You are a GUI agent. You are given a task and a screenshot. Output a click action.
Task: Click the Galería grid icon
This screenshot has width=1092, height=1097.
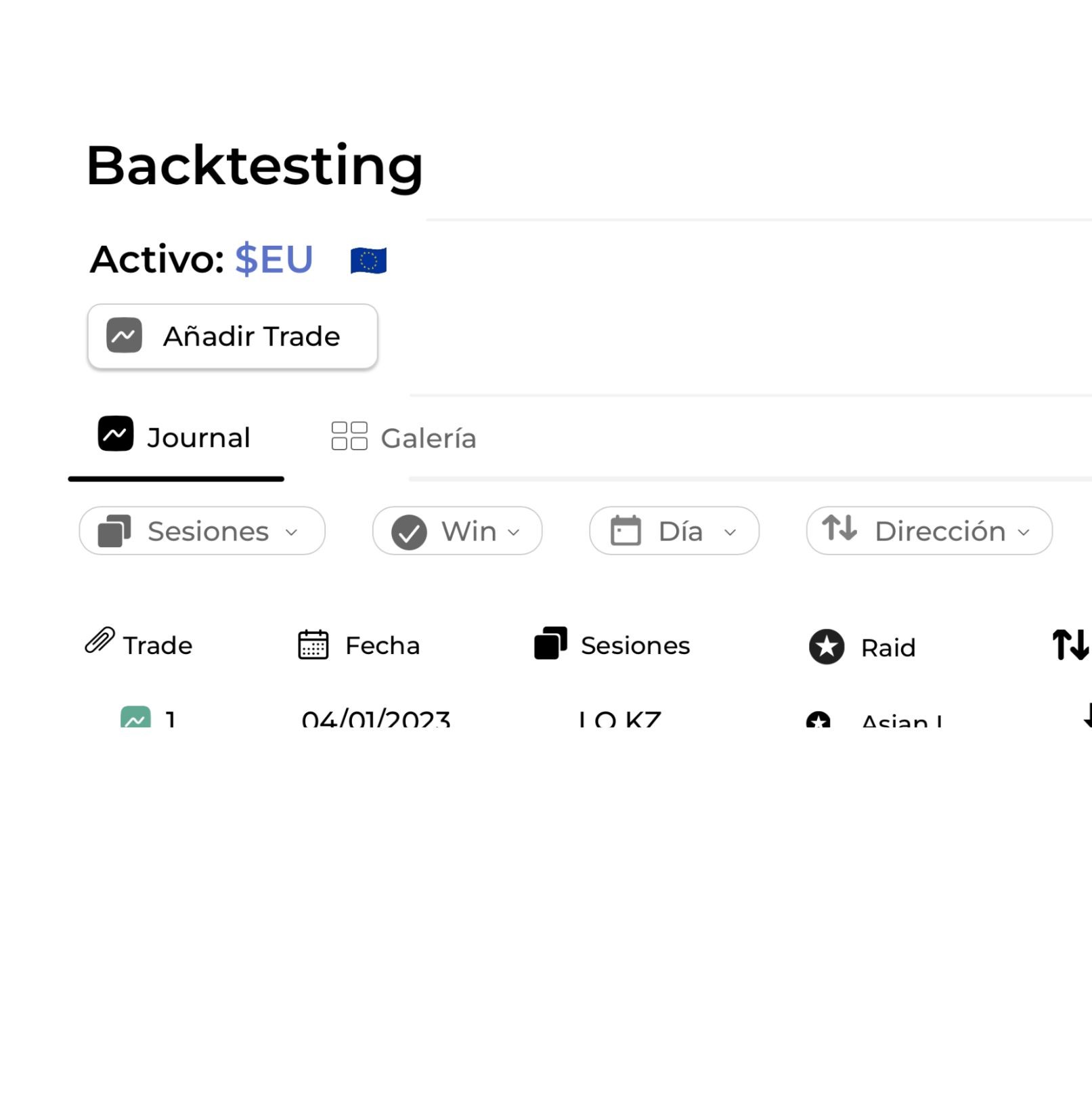point(349,436)
